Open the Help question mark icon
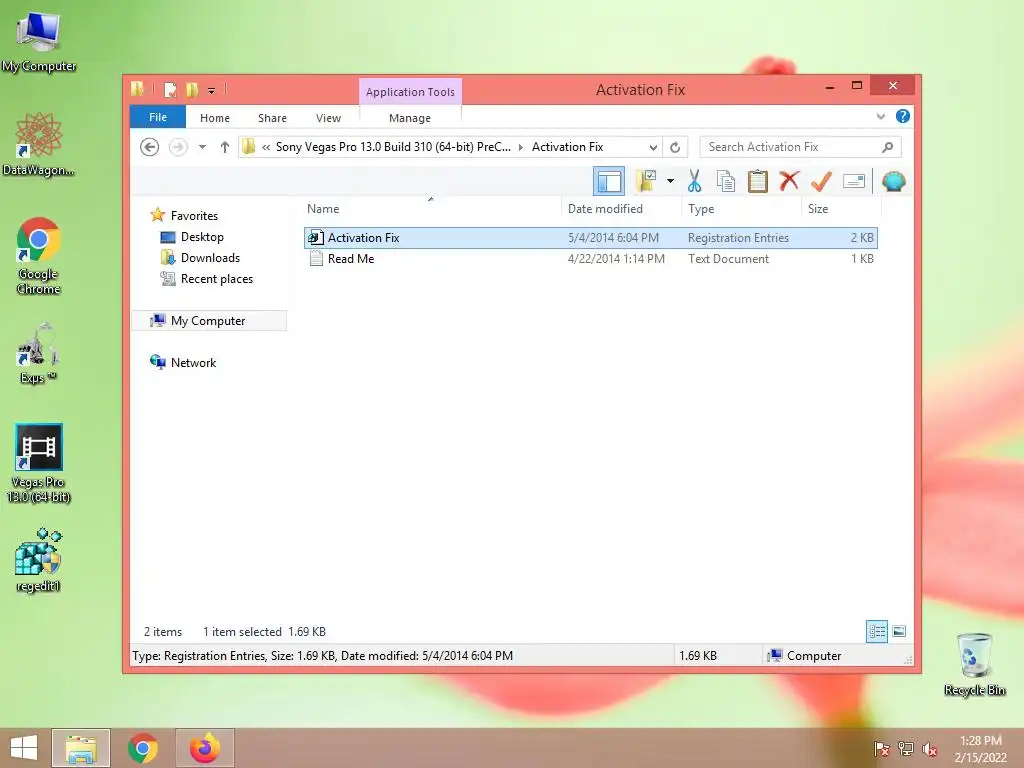 [x=903, y=116]
